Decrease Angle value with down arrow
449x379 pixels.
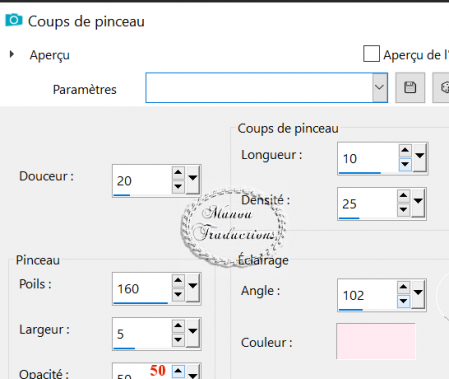(403, 301)
